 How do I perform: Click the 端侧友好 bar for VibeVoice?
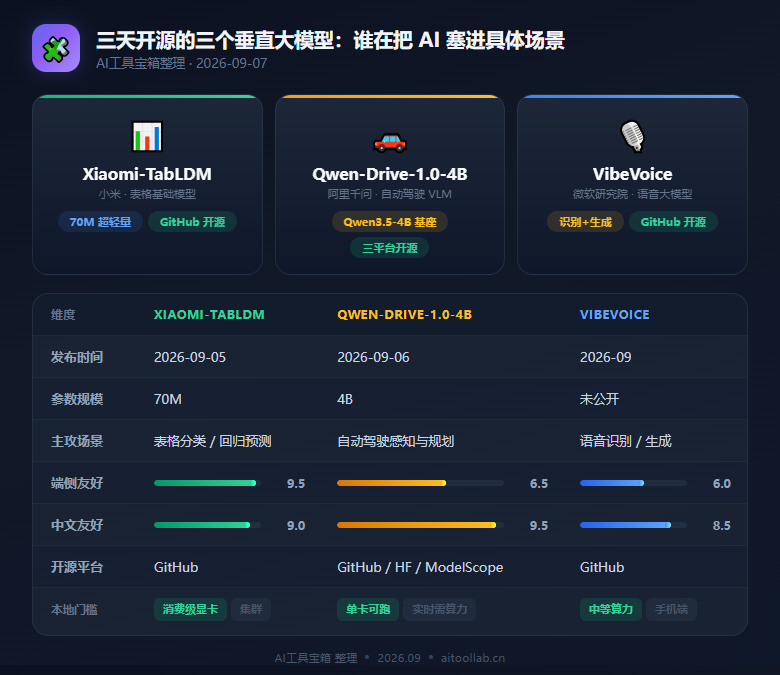point(633,483)
